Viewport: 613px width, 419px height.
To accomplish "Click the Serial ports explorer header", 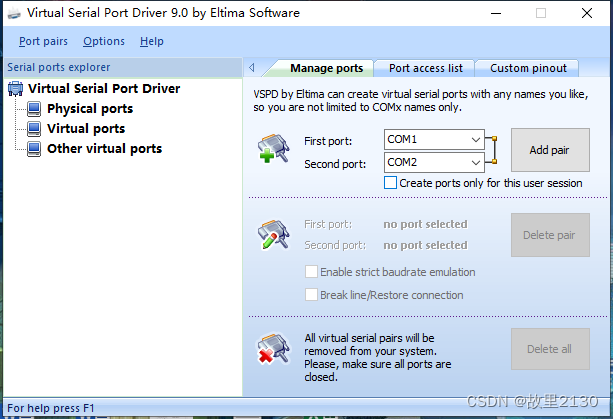I will [x=123, y=67].
